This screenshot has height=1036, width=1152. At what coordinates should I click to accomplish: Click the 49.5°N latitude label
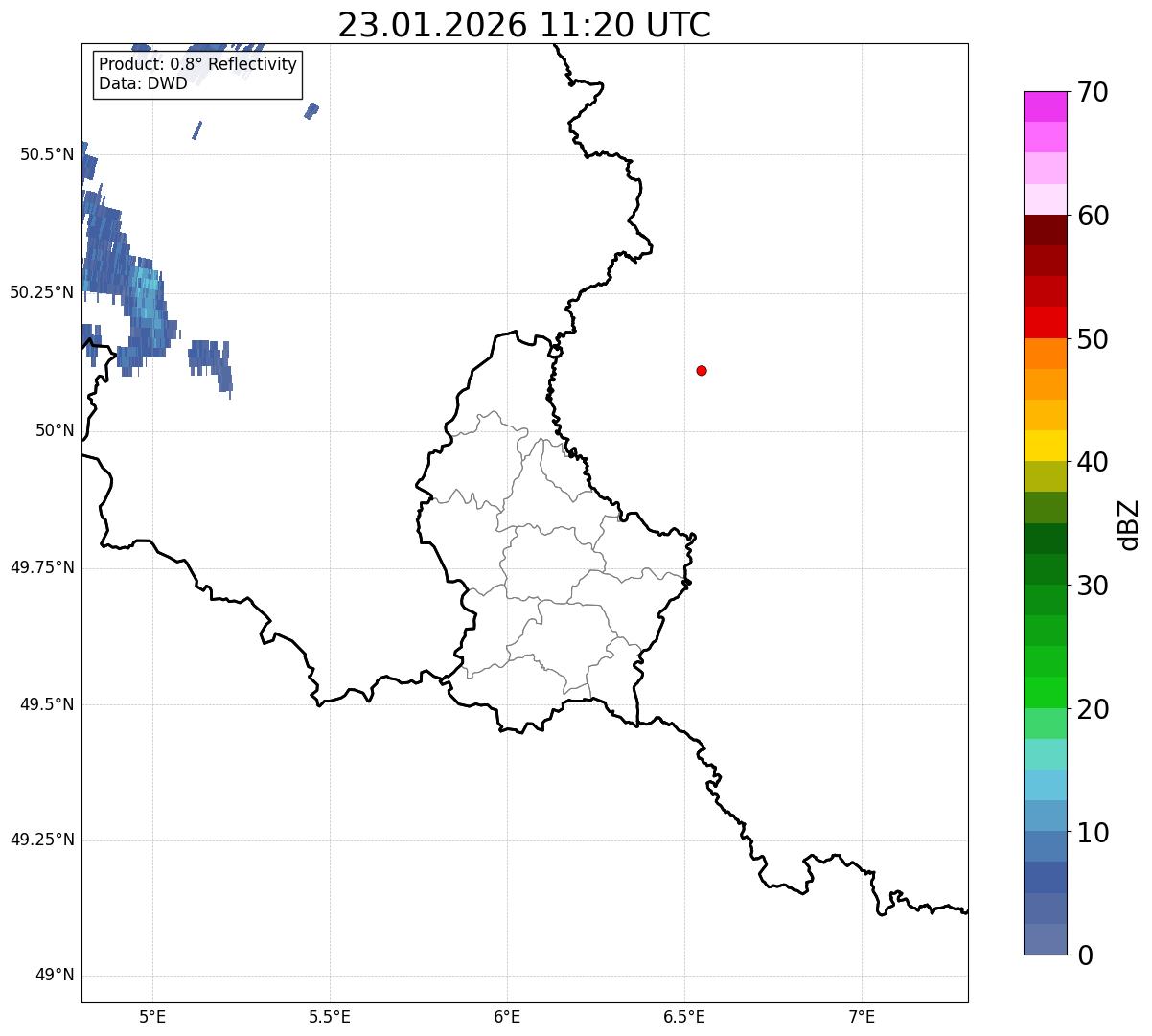[47, 704]
